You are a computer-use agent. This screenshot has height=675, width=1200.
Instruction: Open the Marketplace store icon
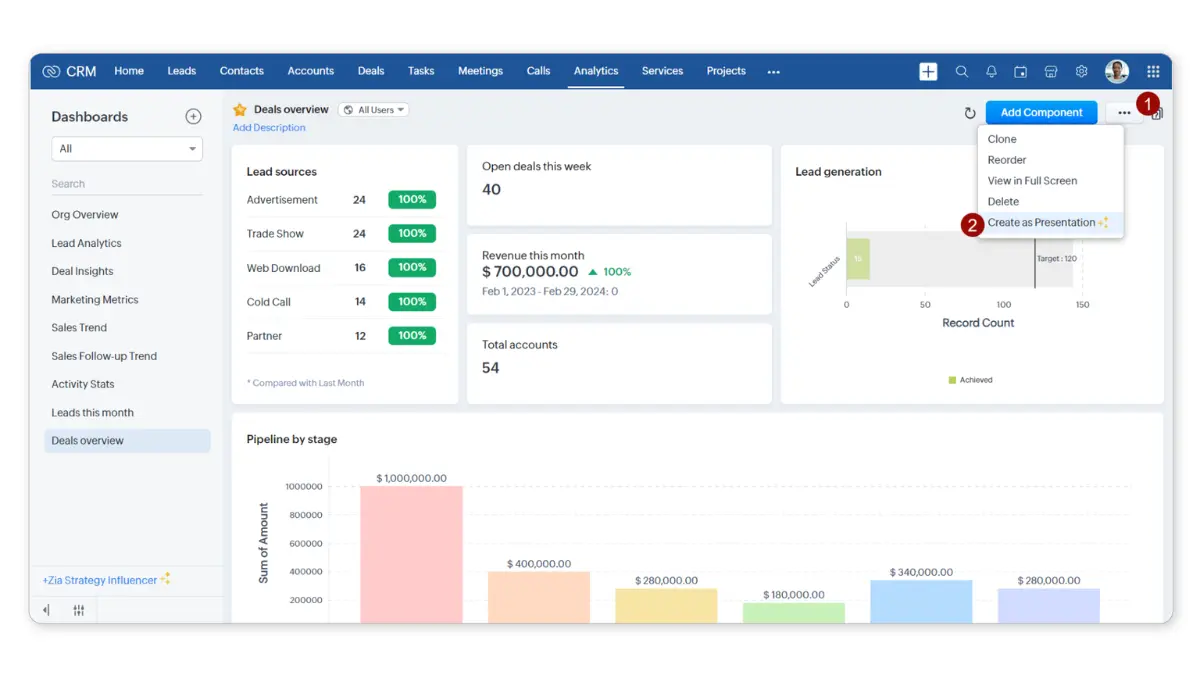click(x=1051, y=71)
